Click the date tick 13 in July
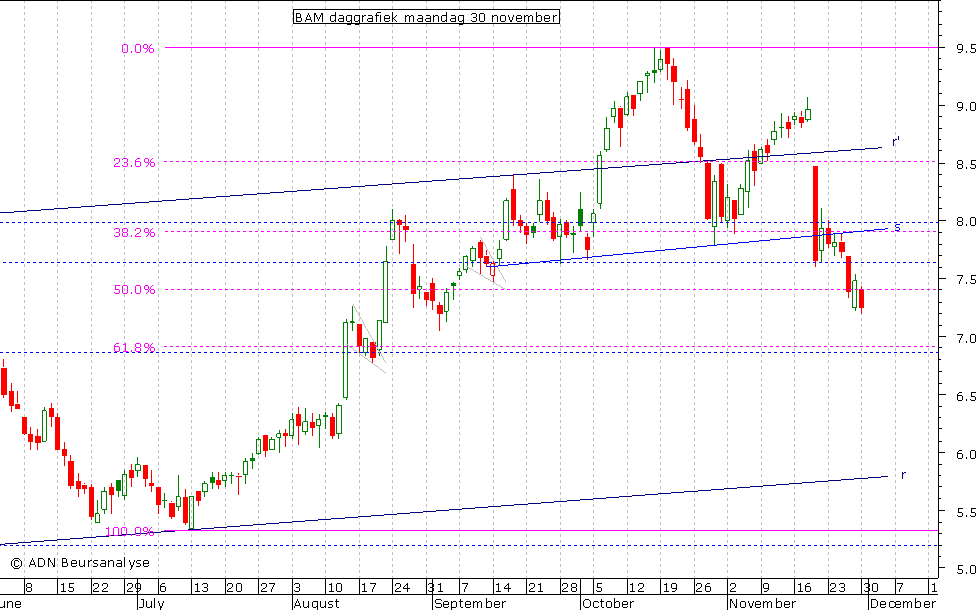 click(200, 588)
